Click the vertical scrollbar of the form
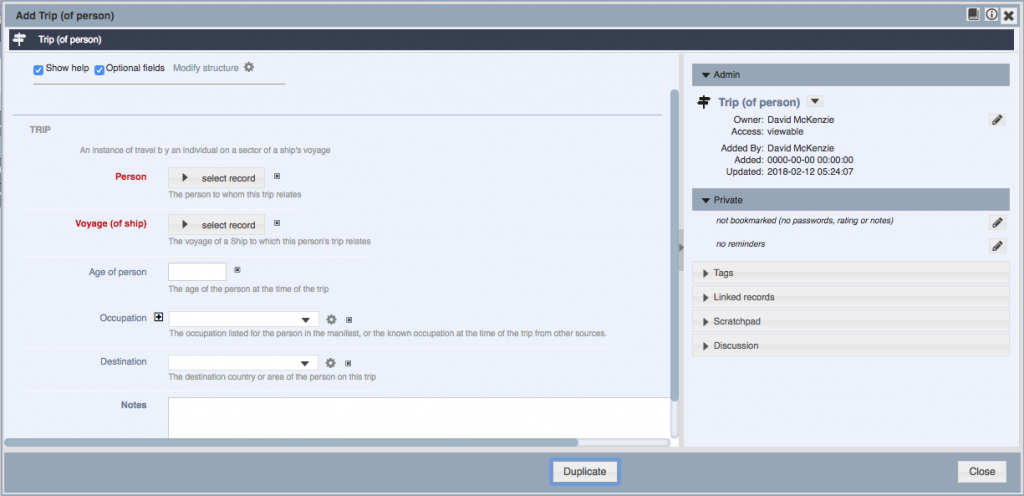Viewport: 1024px width, 496px height. pos(675,245)
